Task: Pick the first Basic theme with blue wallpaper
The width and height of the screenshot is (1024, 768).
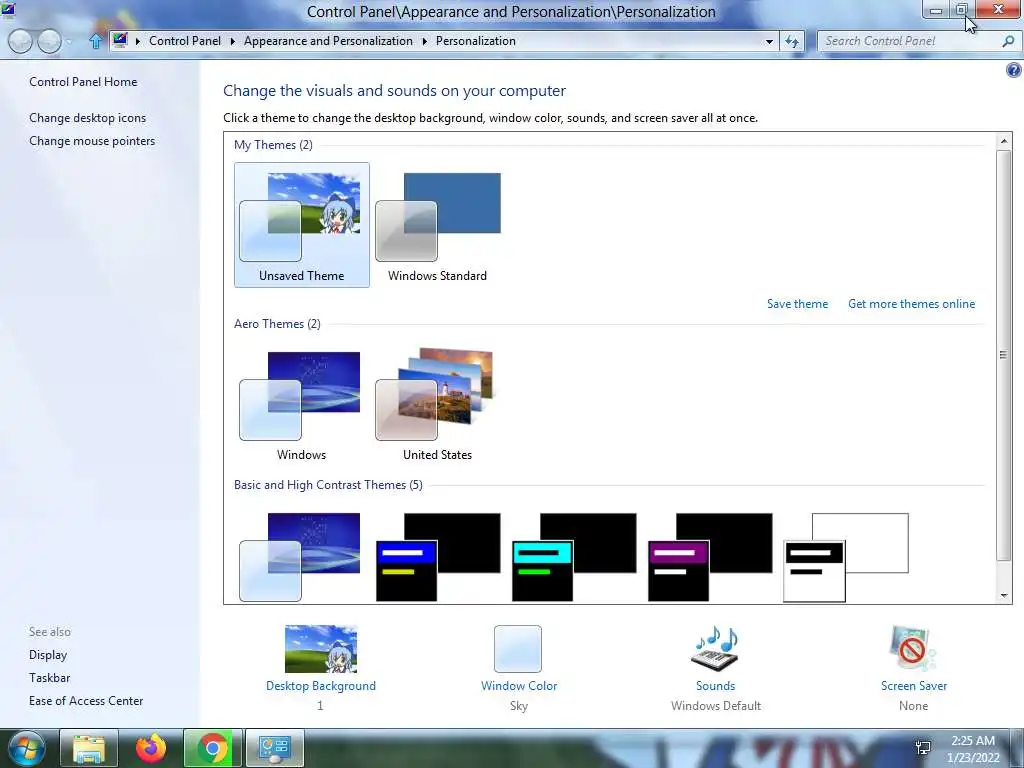Action: (300, 556)
